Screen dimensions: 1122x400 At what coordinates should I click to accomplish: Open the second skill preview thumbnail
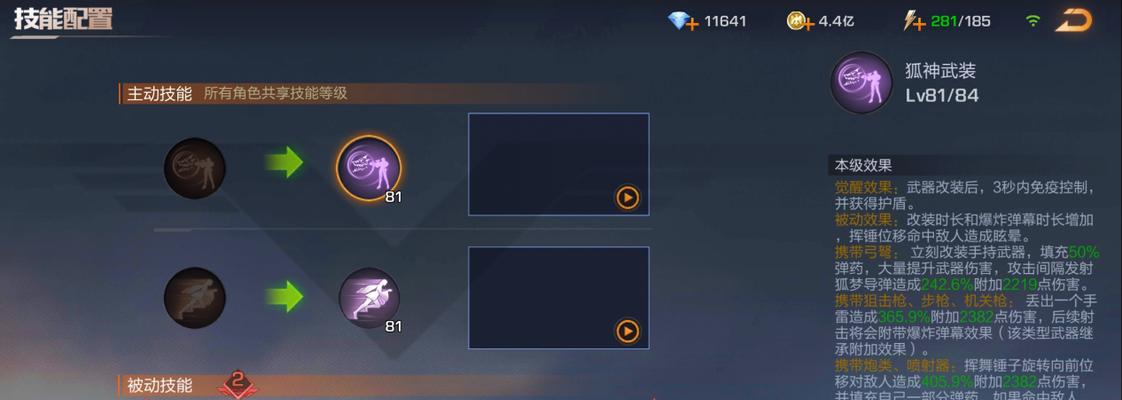(x=559, y=298)
